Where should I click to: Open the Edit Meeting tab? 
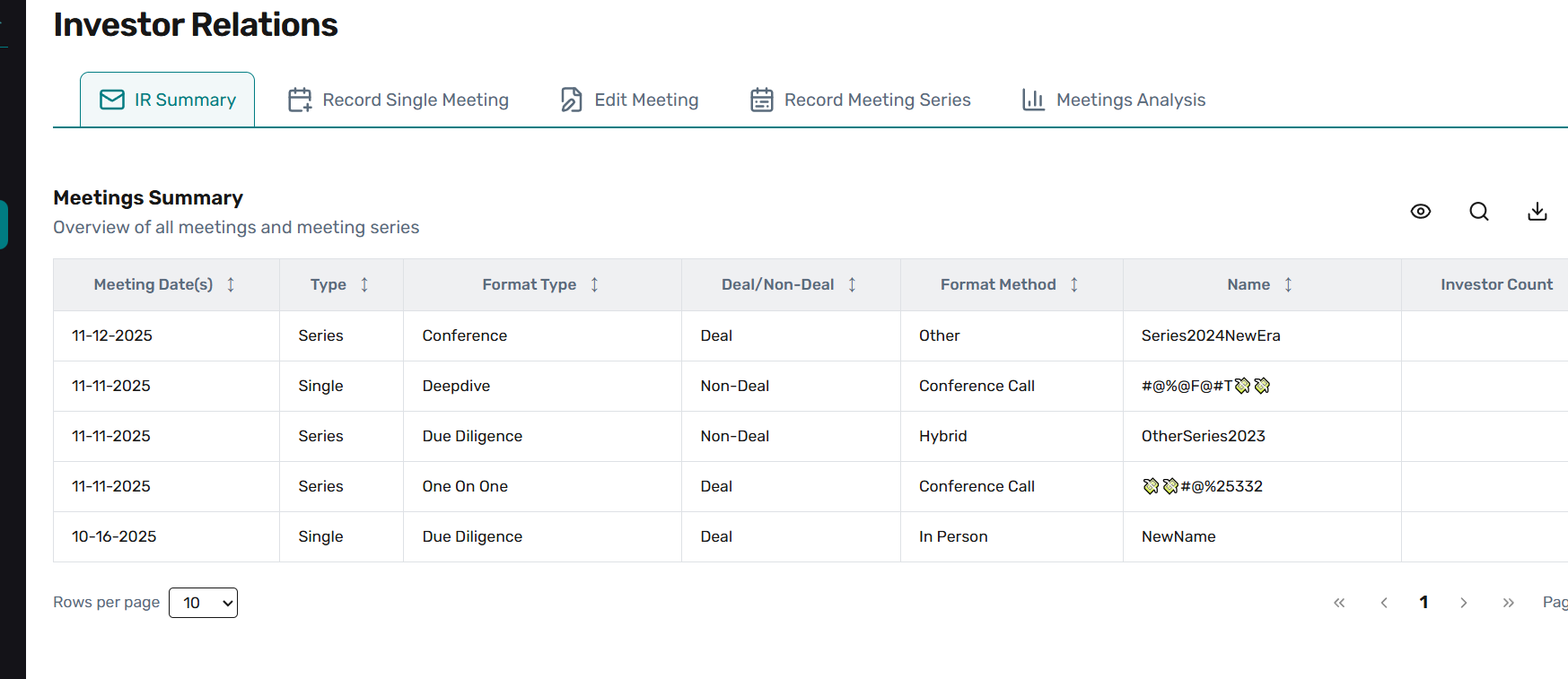[x=629, y=100]
